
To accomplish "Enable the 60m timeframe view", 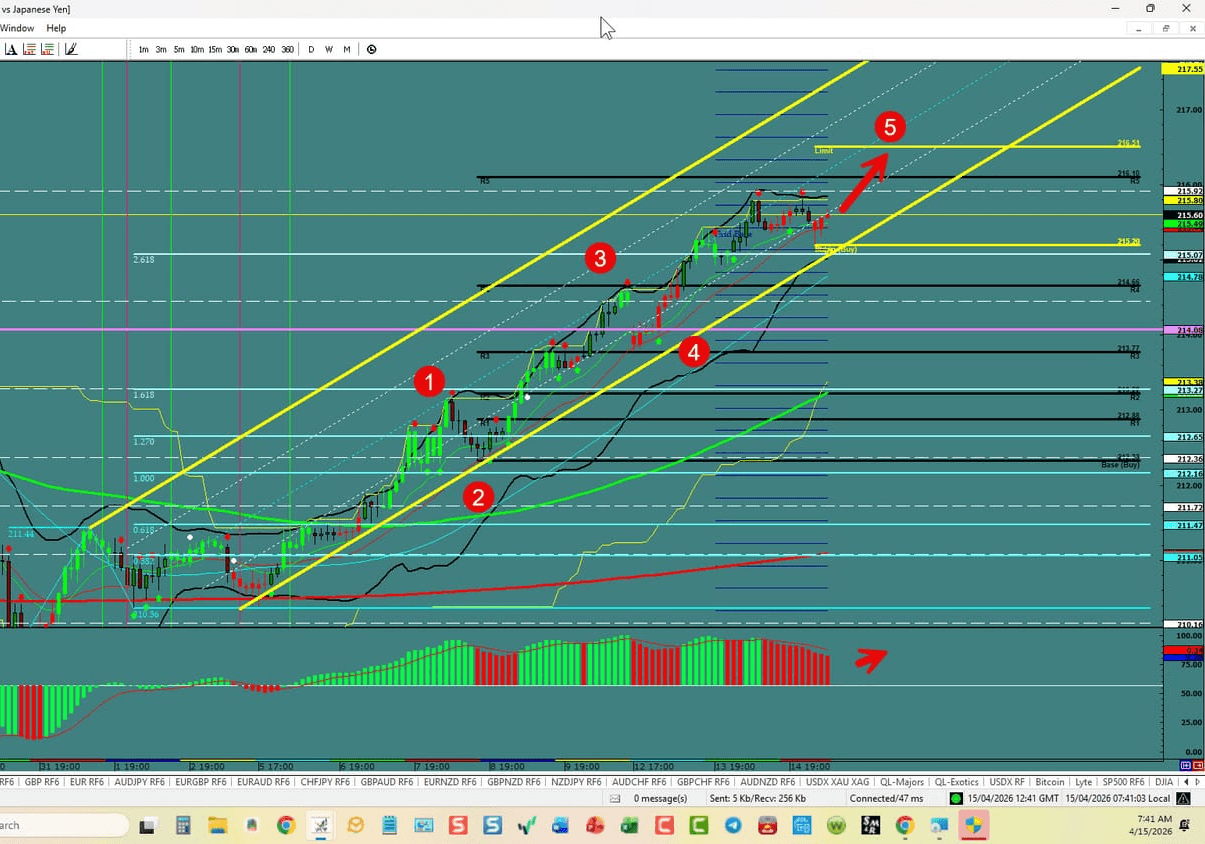I will 250,48.
